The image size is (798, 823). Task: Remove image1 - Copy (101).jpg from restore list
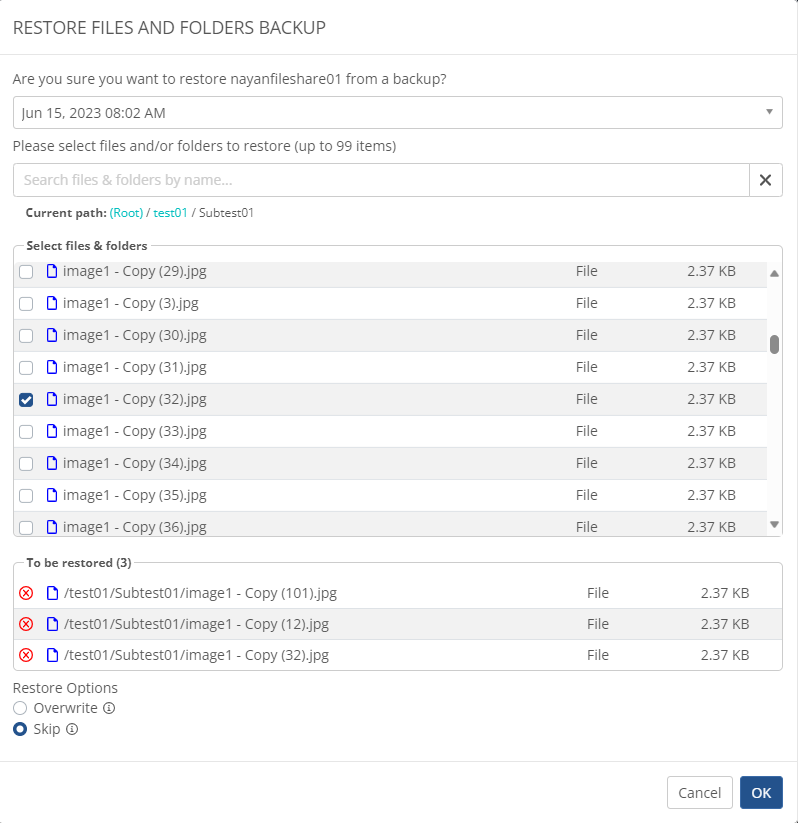[x=26, y=593]
